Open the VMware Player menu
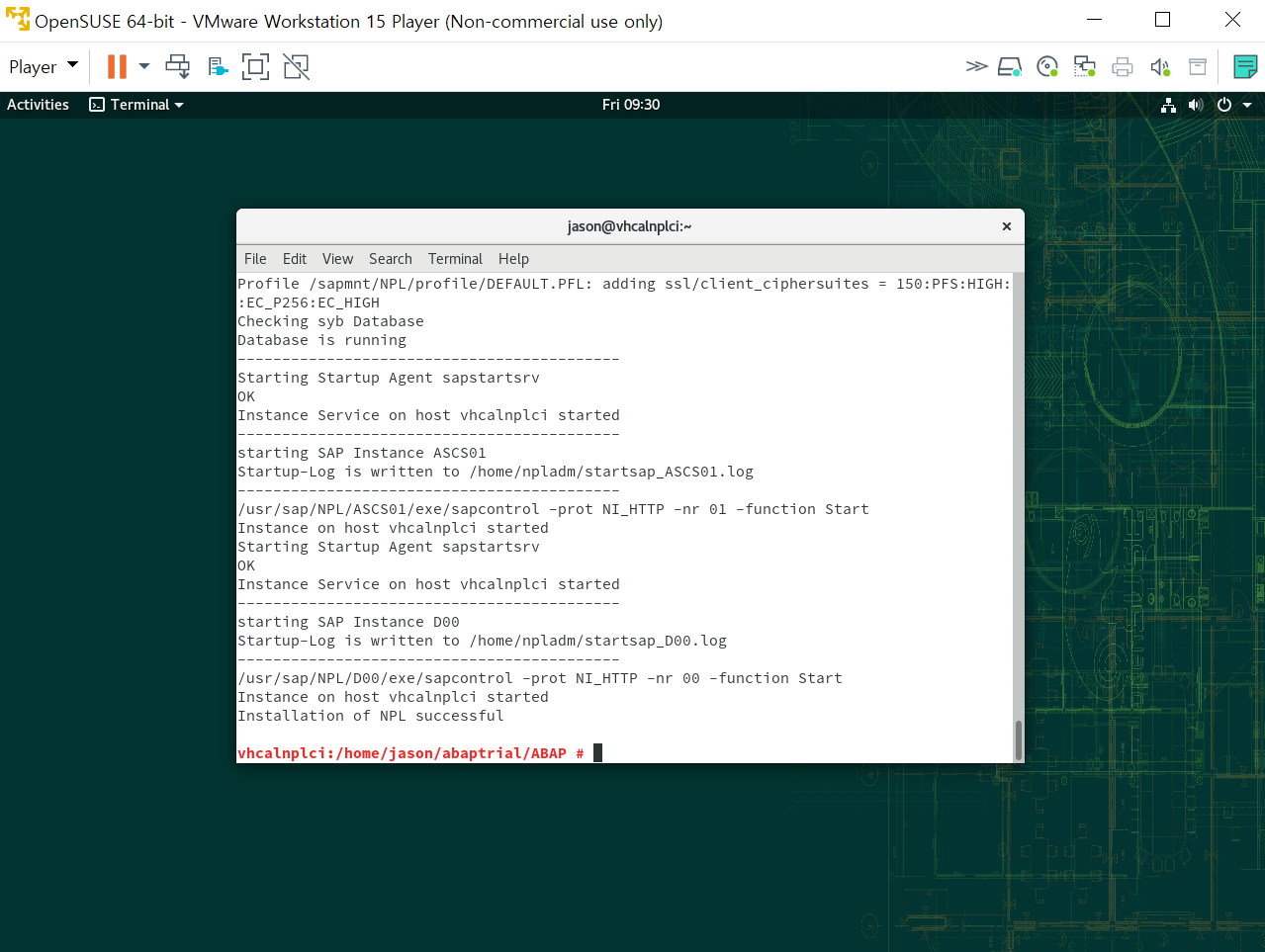 [x=43, y=66]
